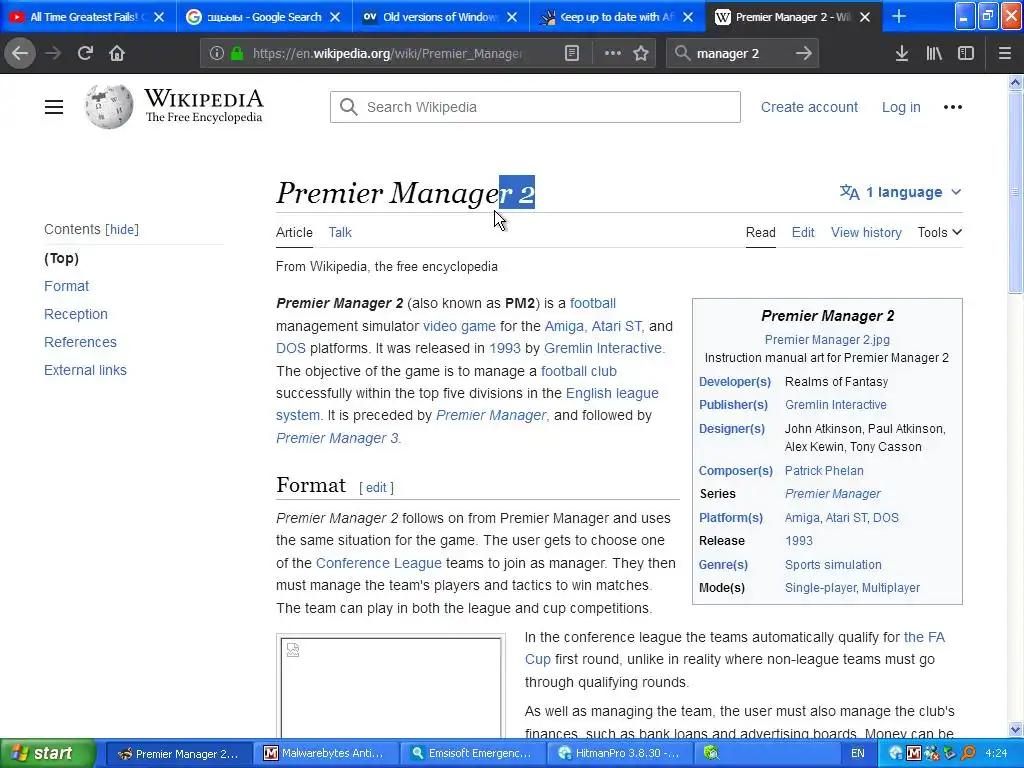This screenshot has width=1024, height=768.
Task: Follow Premier Manager 3 link
Action: point(337,438)
